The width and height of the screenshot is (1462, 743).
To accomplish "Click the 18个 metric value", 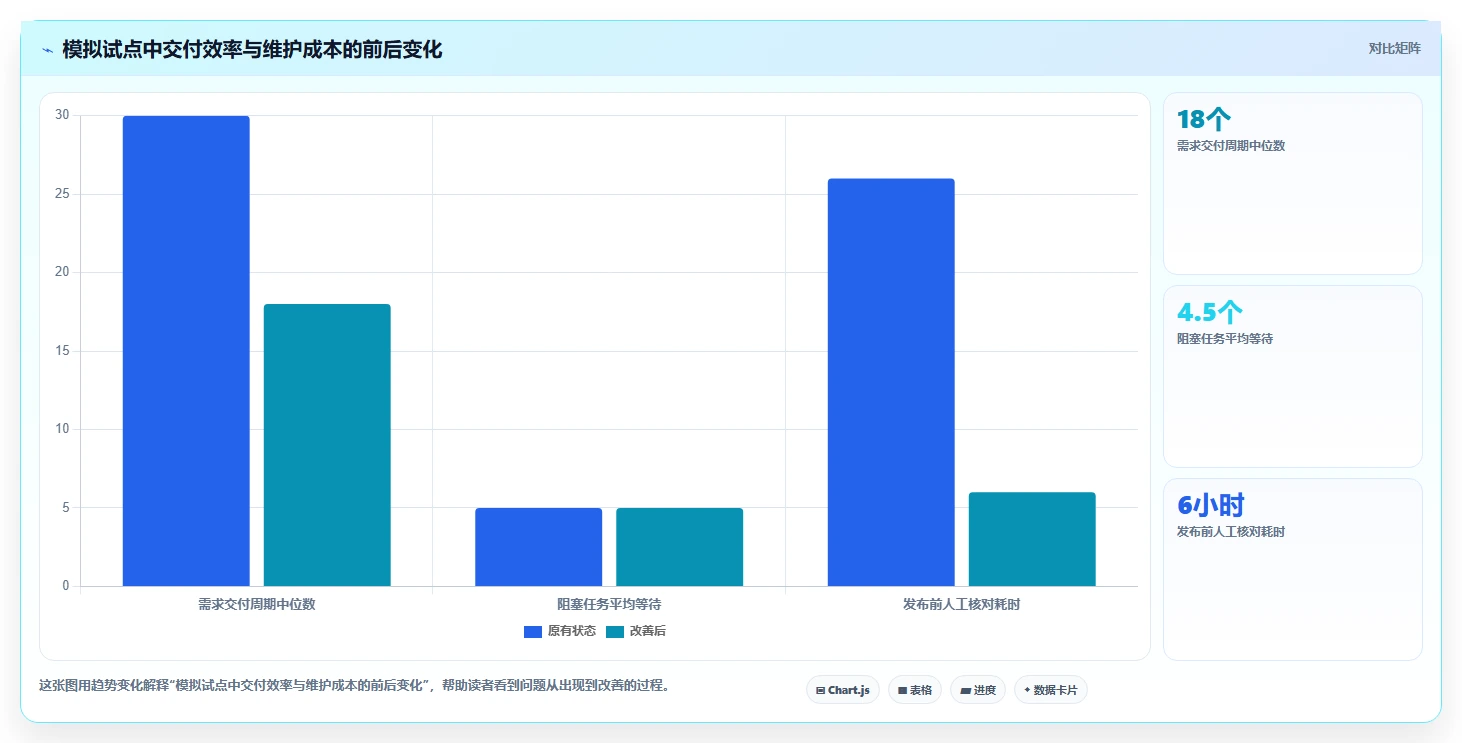I will pyautogui.click(x=1204, y=120).
